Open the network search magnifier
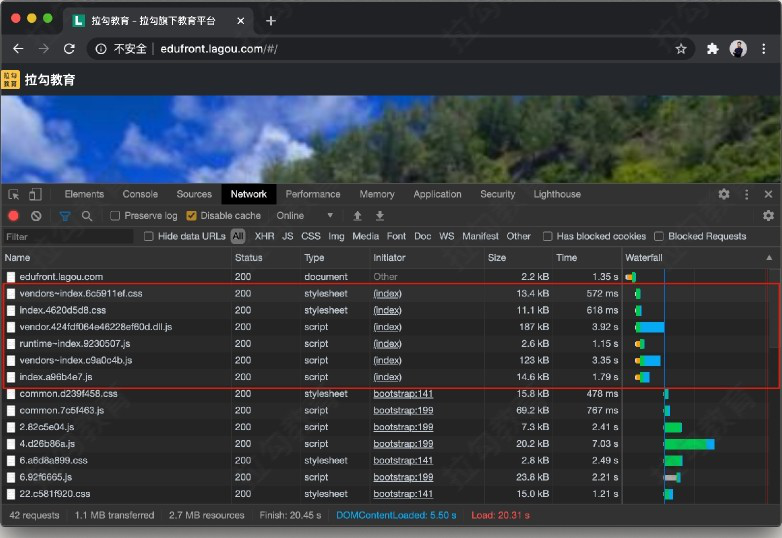 (87, 216)
